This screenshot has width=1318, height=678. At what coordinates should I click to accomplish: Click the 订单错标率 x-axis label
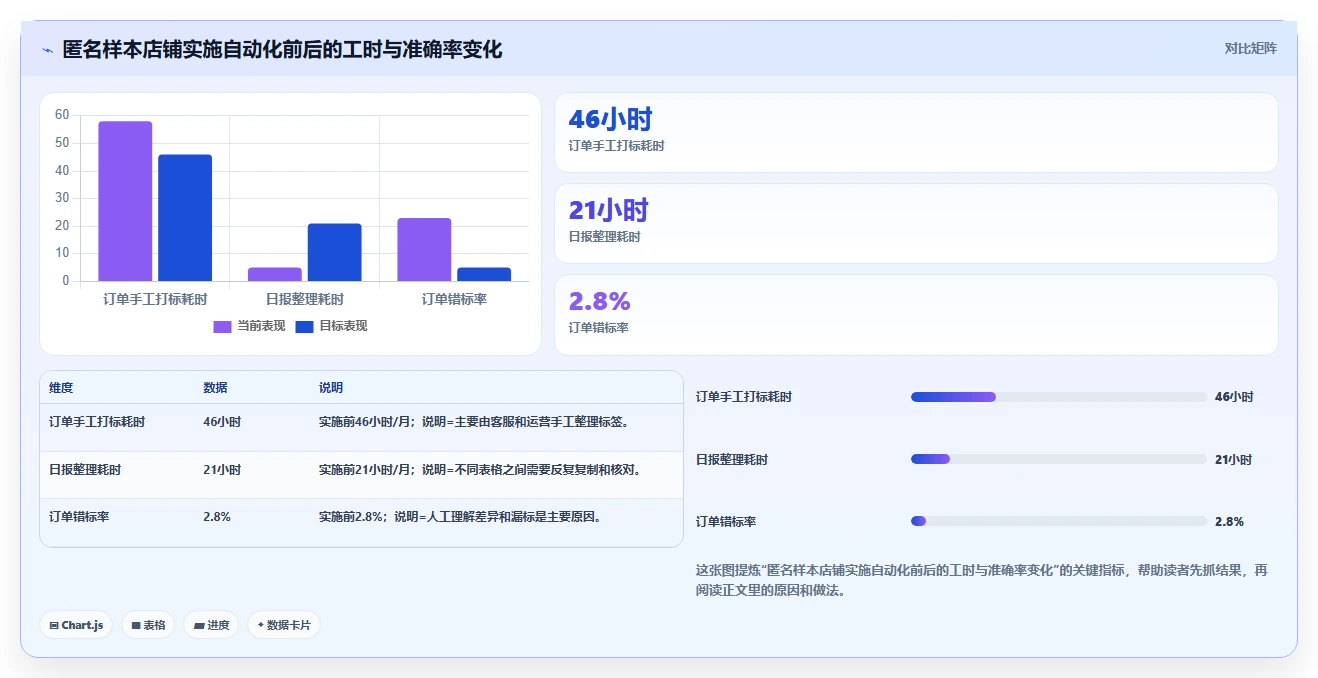coord(454,299)
